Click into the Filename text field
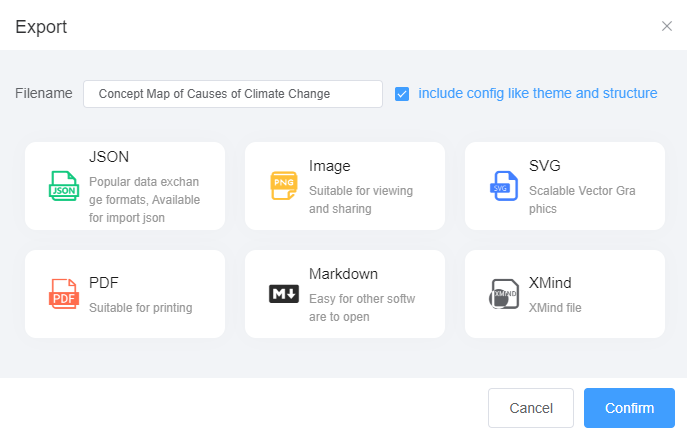 click(232, 94)
